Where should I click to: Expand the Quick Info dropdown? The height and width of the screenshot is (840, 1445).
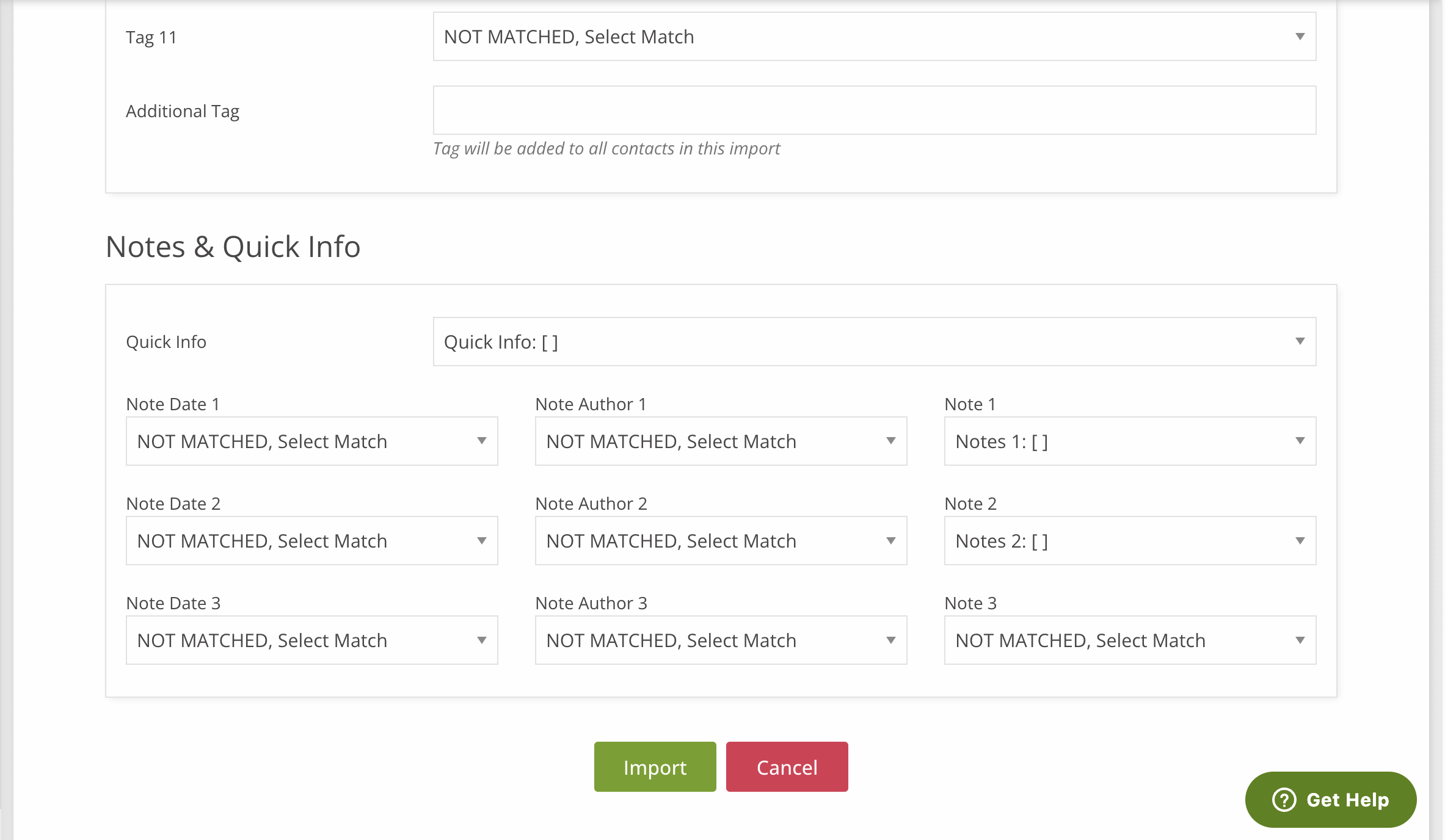[x=875, y=342]
